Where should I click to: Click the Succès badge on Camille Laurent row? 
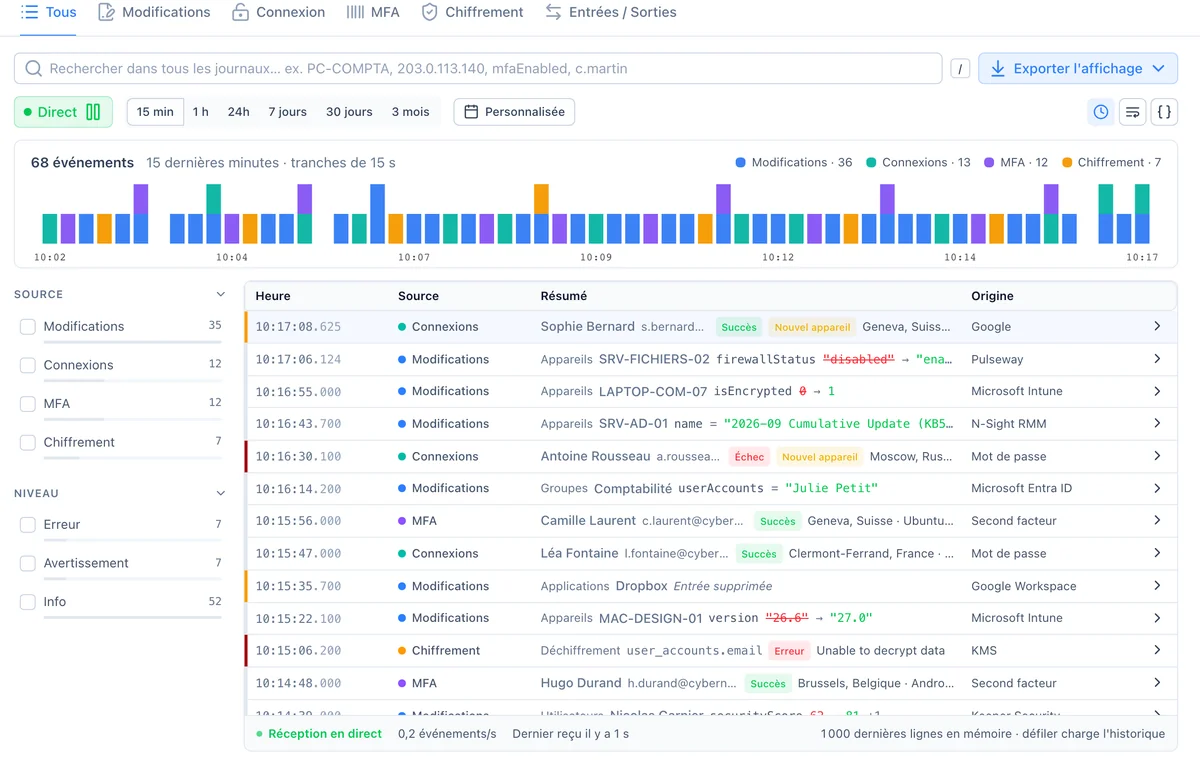click(x=778, y=521)
